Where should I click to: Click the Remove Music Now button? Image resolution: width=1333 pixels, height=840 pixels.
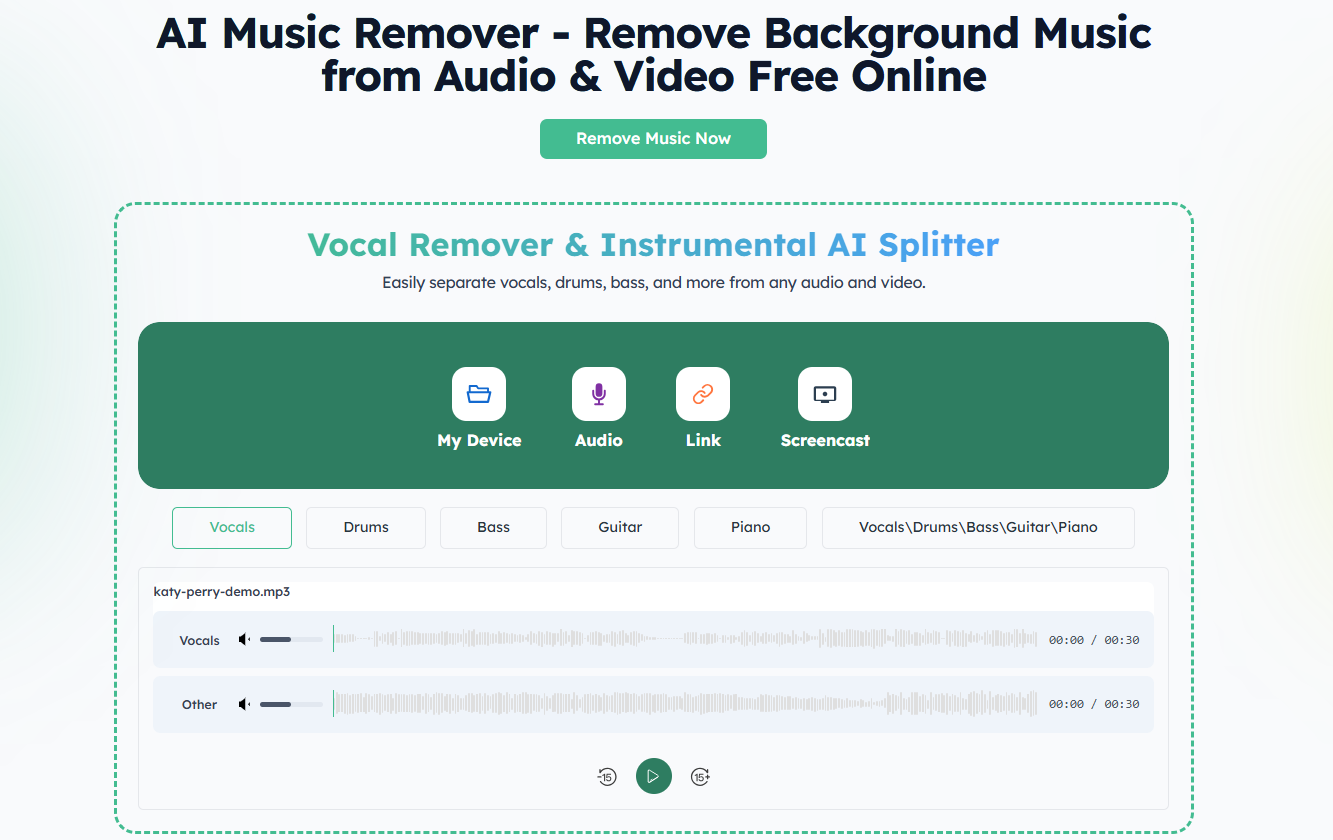tap(653, 139)
